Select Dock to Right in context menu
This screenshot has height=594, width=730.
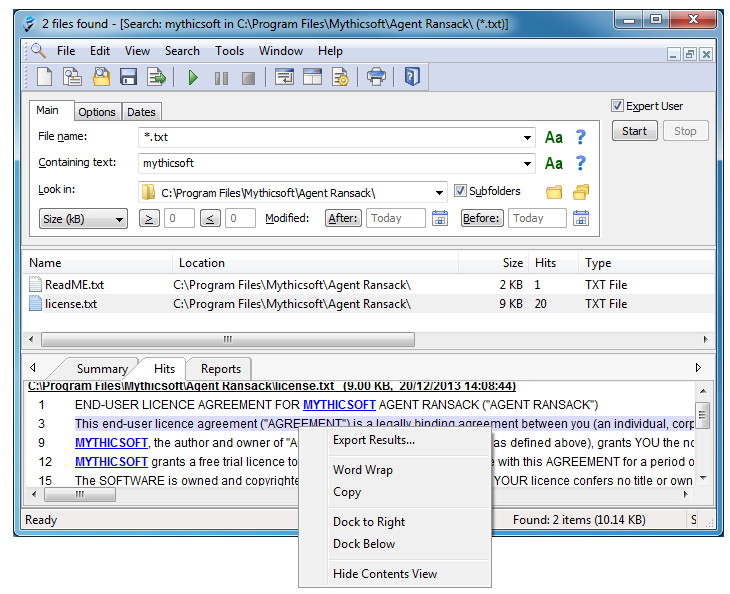(369, 522)
